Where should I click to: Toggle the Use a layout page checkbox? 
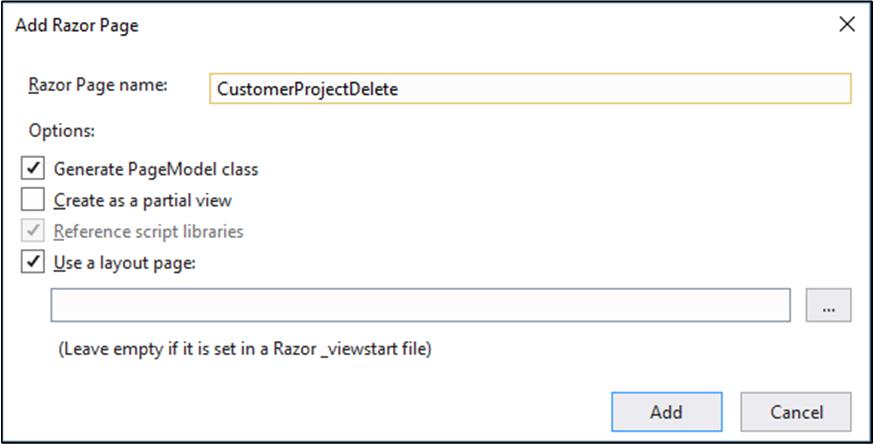(33, 262)
